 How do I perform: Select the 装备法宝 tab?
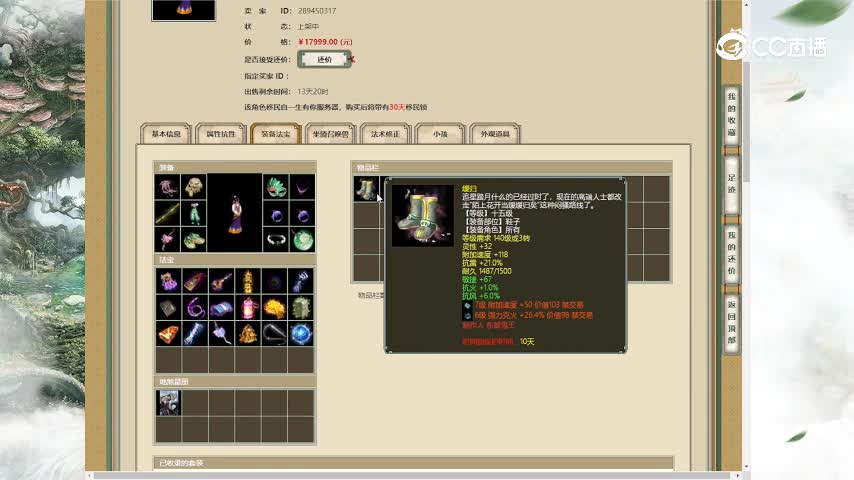tap(276, 133)
